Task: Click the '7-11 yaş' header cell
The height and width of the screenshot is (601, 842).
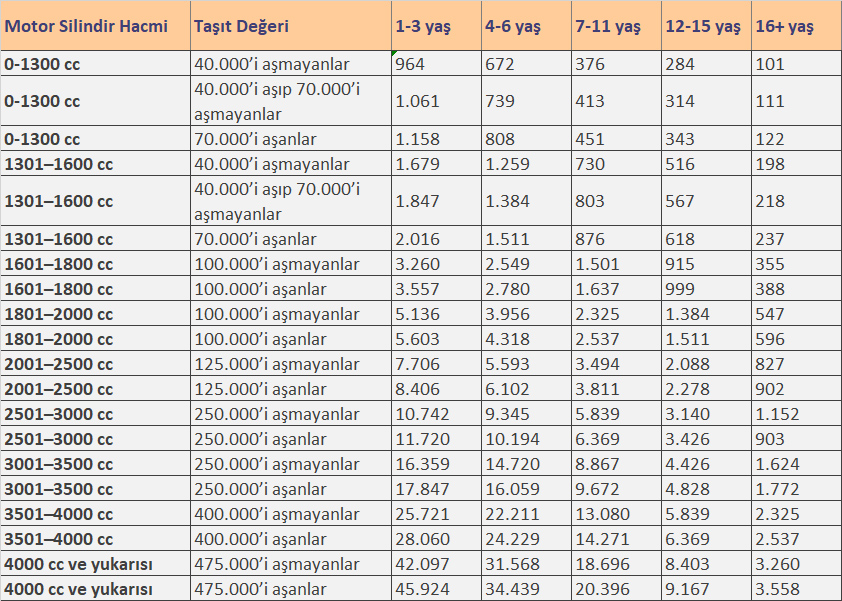Action: pos(615,26)
